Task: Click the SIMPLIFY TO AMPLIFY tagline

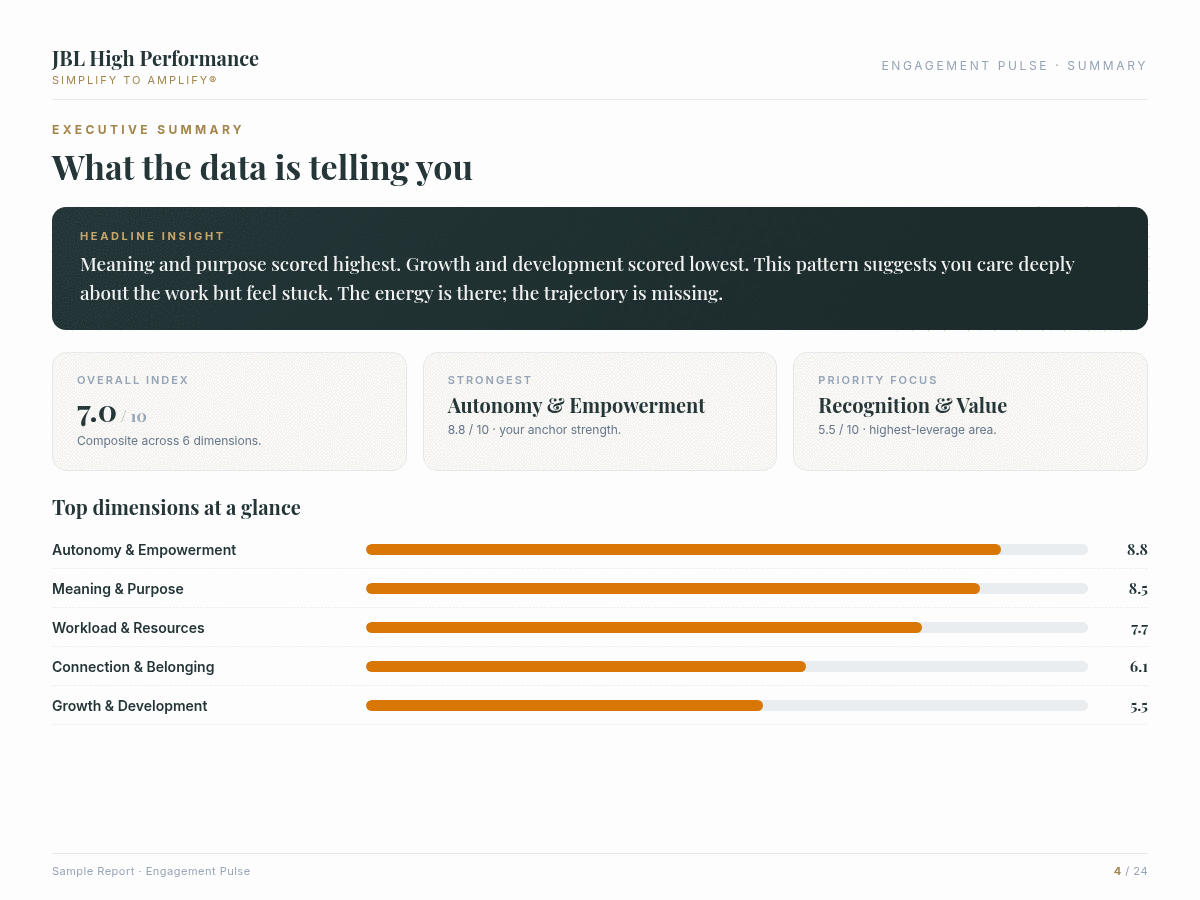Action: [135, 80]
